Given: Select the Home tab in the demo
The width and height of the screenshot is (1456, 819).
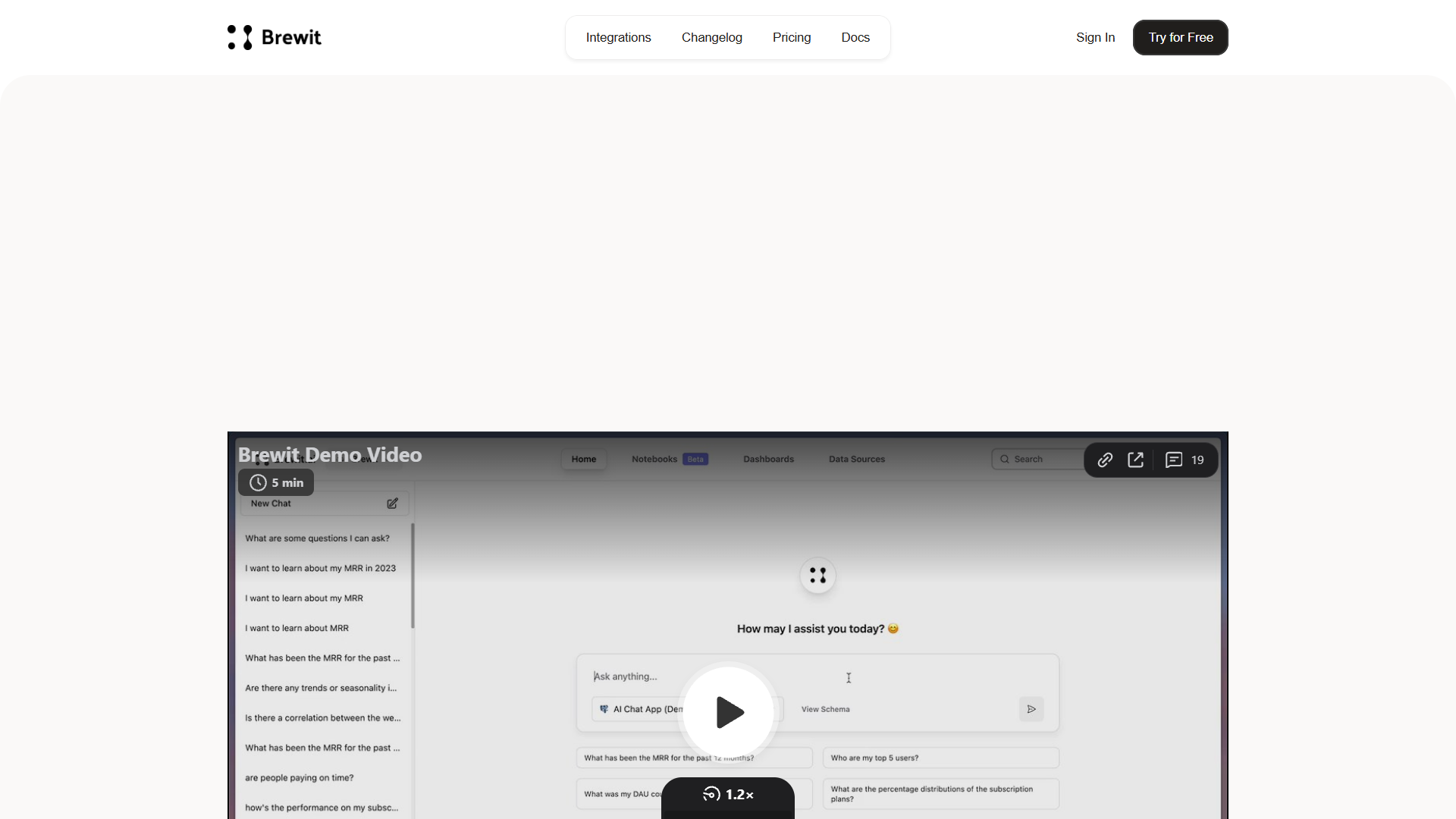Looking at the screenshot, I should (584, 459).
